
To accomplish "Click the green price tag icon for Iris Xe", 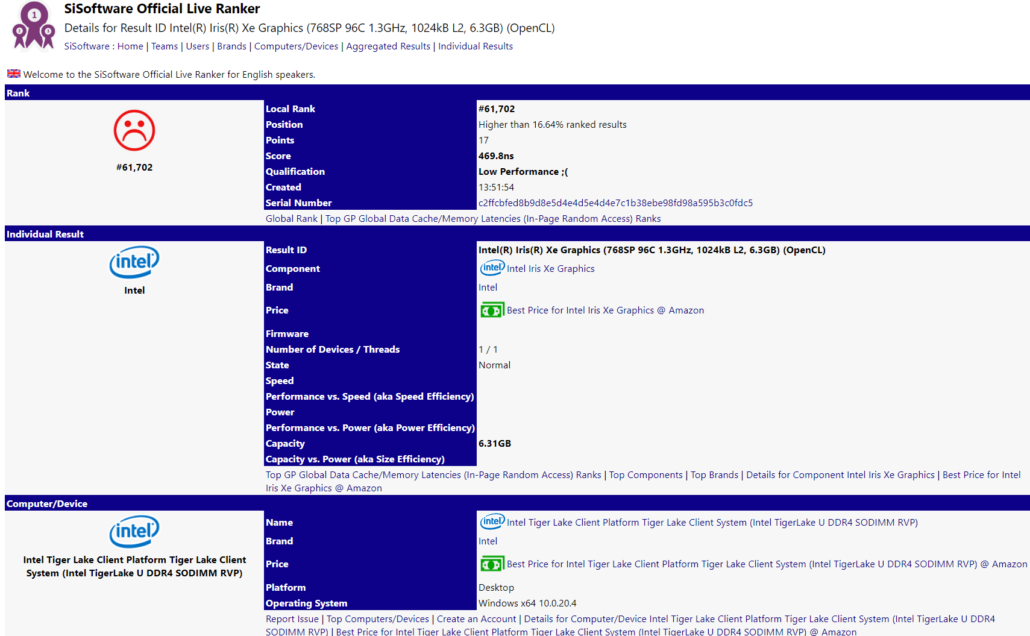I will [x=492, y=310].
